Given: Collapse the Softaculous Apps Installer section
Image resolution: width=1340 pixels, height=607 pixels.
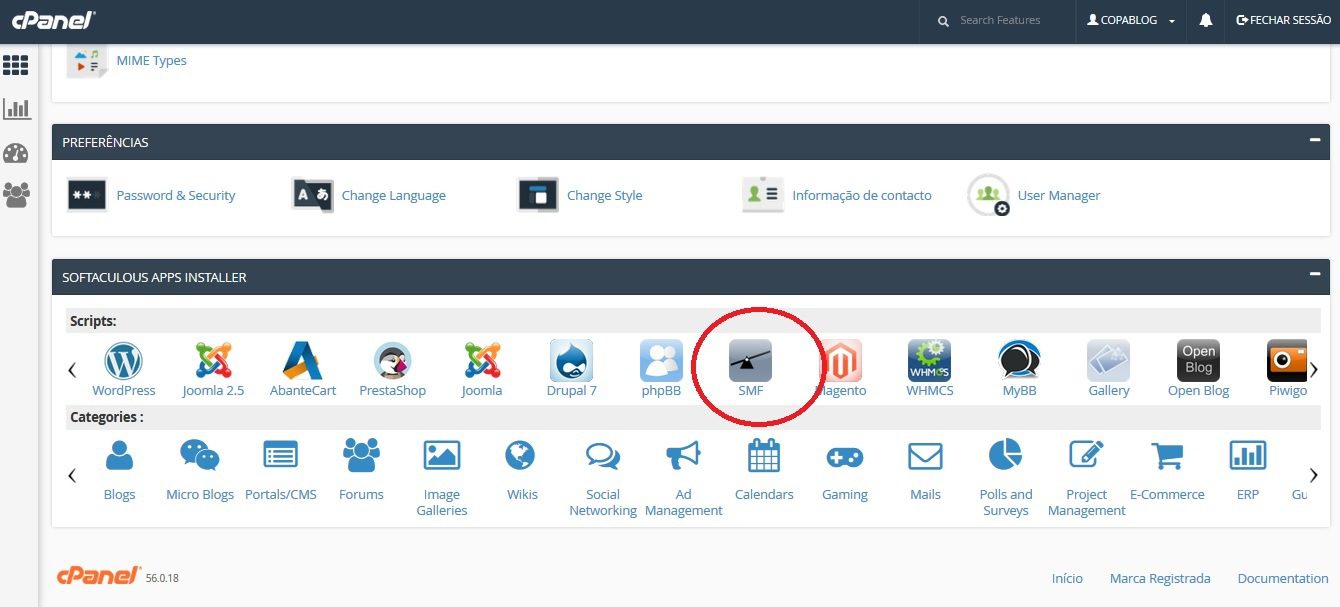Looking at the screenshot, I should (x=1315, y=275).
